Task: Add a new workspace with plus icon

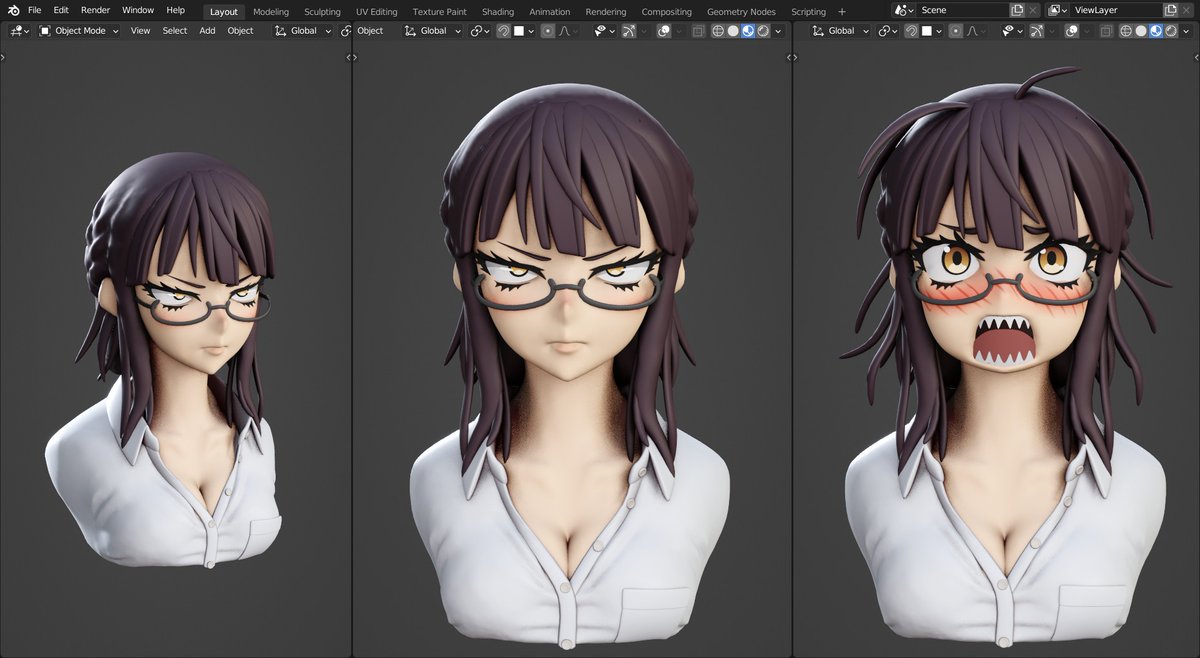Action: (x=841, y=12)
